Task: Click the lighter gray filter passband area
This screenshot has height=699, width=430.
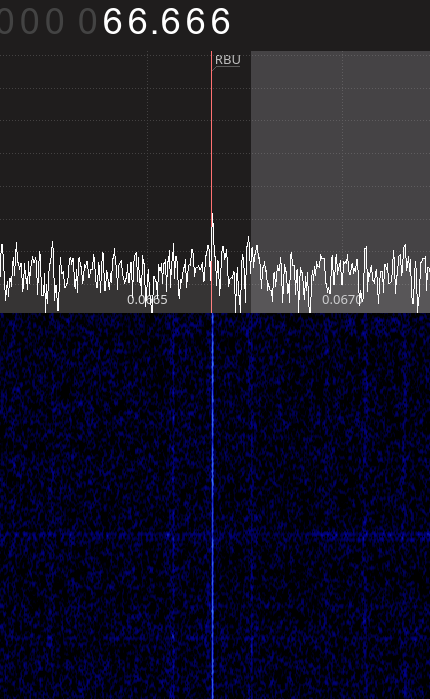Action: pos(340,182)
